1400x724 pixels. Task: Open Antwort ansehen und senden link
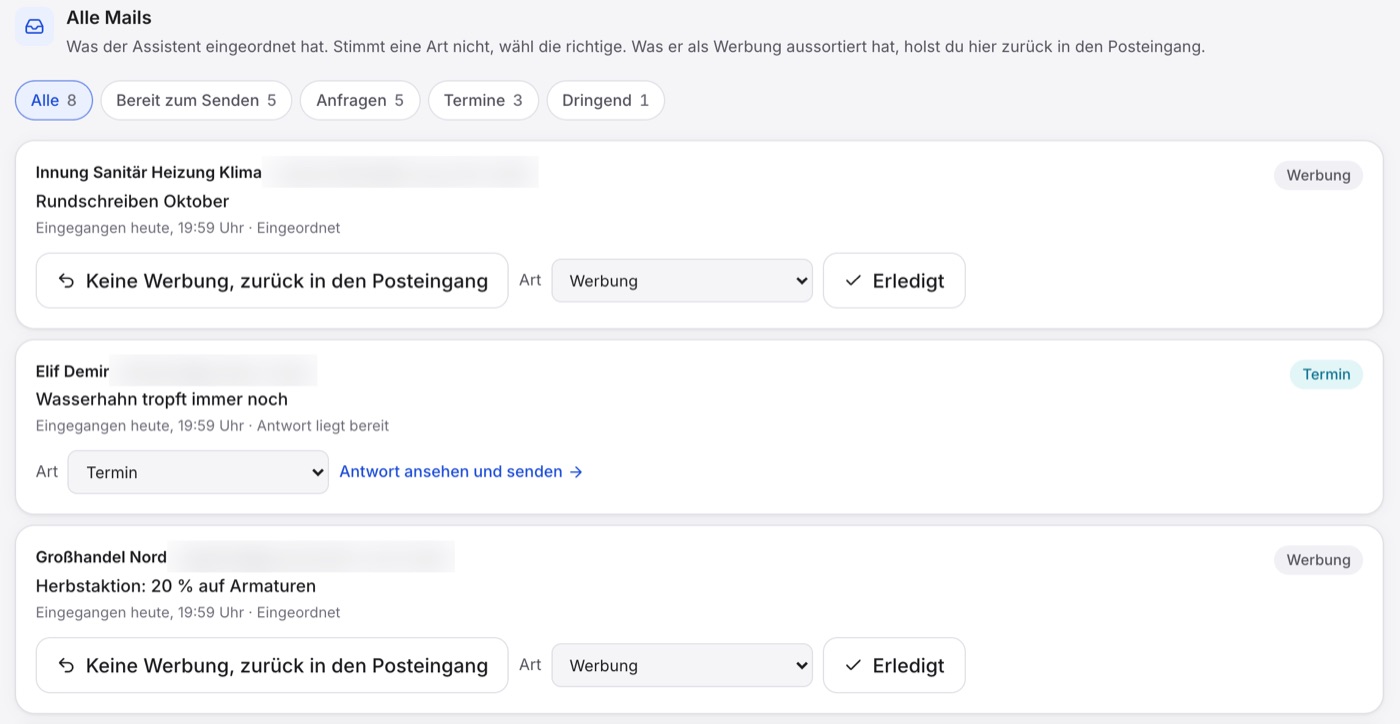(461, 471)
